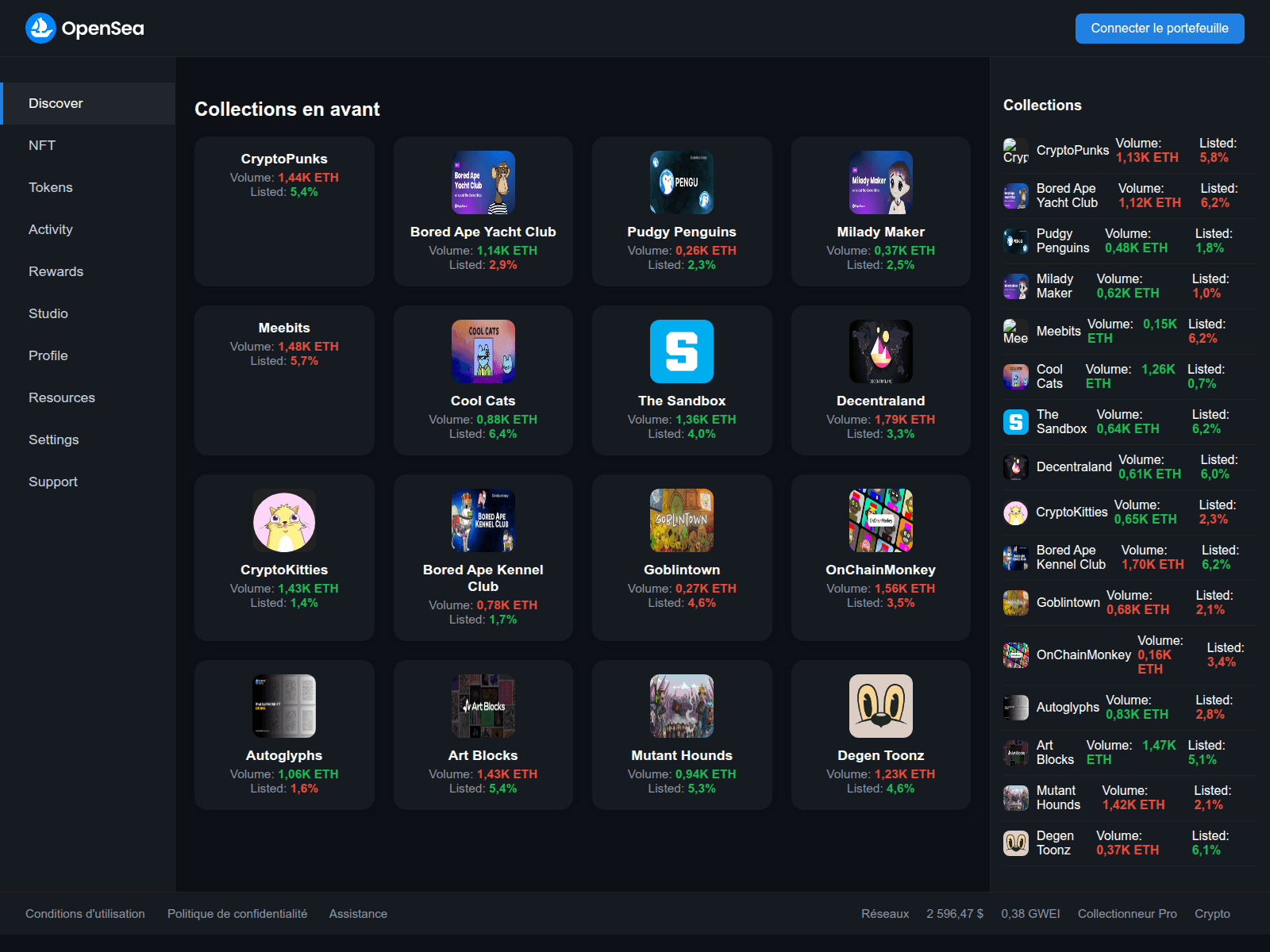The height and width of the screenshot is (952, 1270).
Task: Select The Sandbox blue S icon
Action: tap(681, 351)
